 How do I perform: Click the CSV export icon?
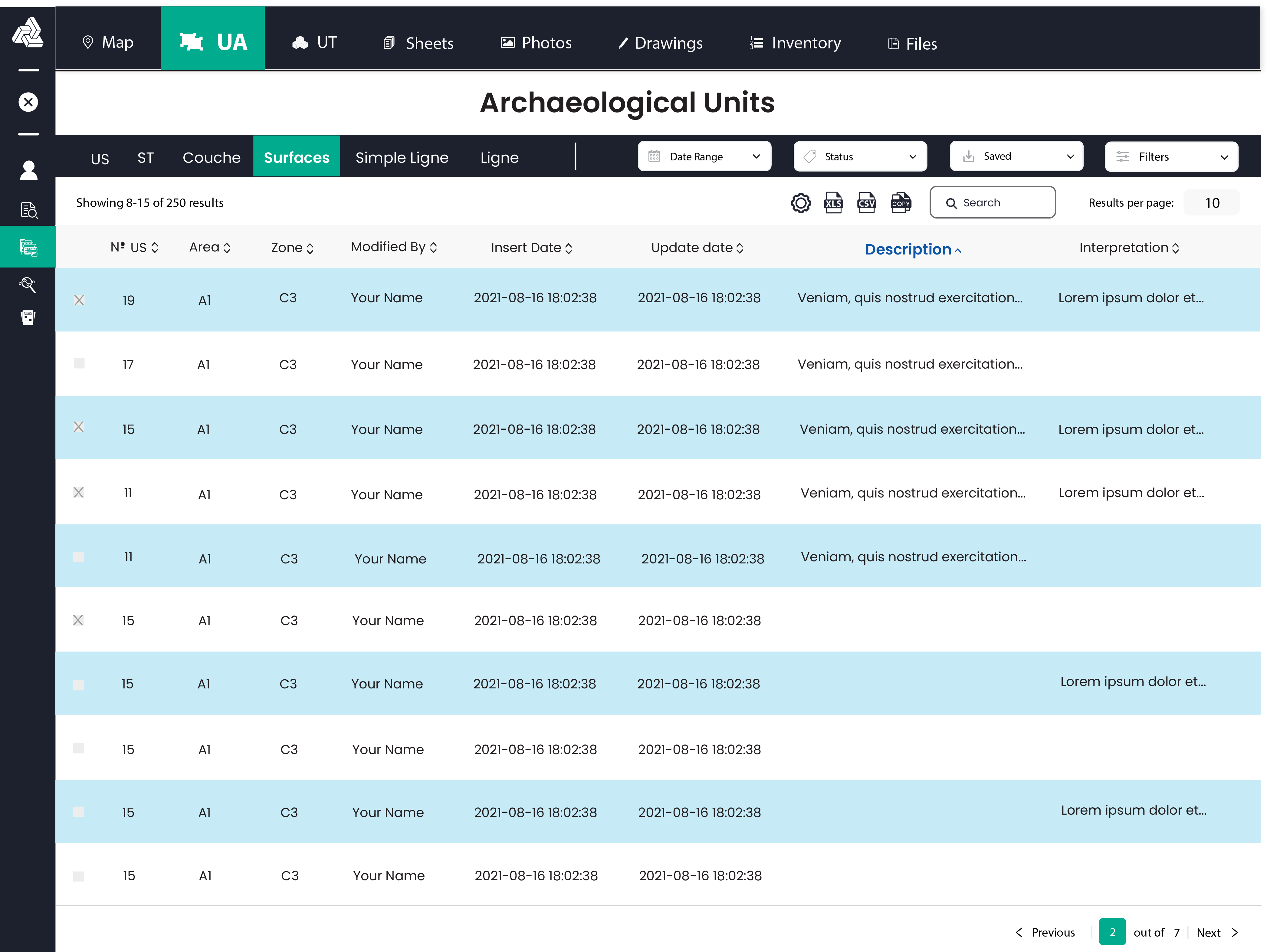click(866, 203)
